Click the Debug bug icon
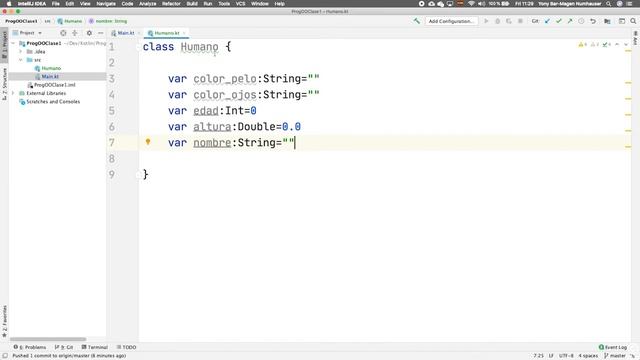The height and width of the screenshot is (360, 640). [x=498, y=21]
